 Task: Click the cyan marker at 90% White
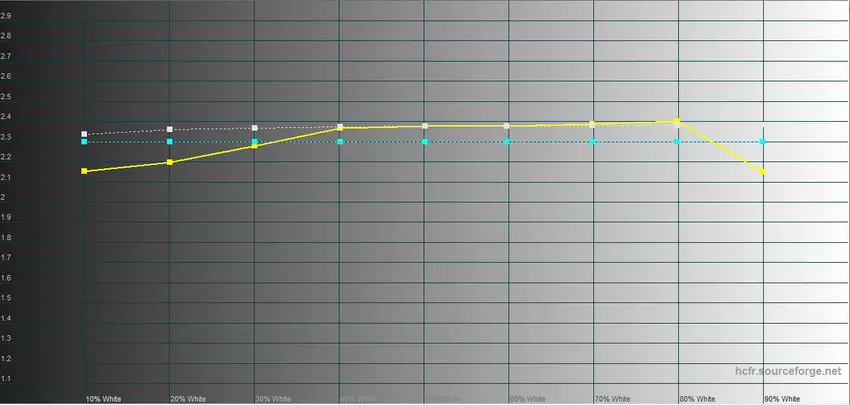763,142
